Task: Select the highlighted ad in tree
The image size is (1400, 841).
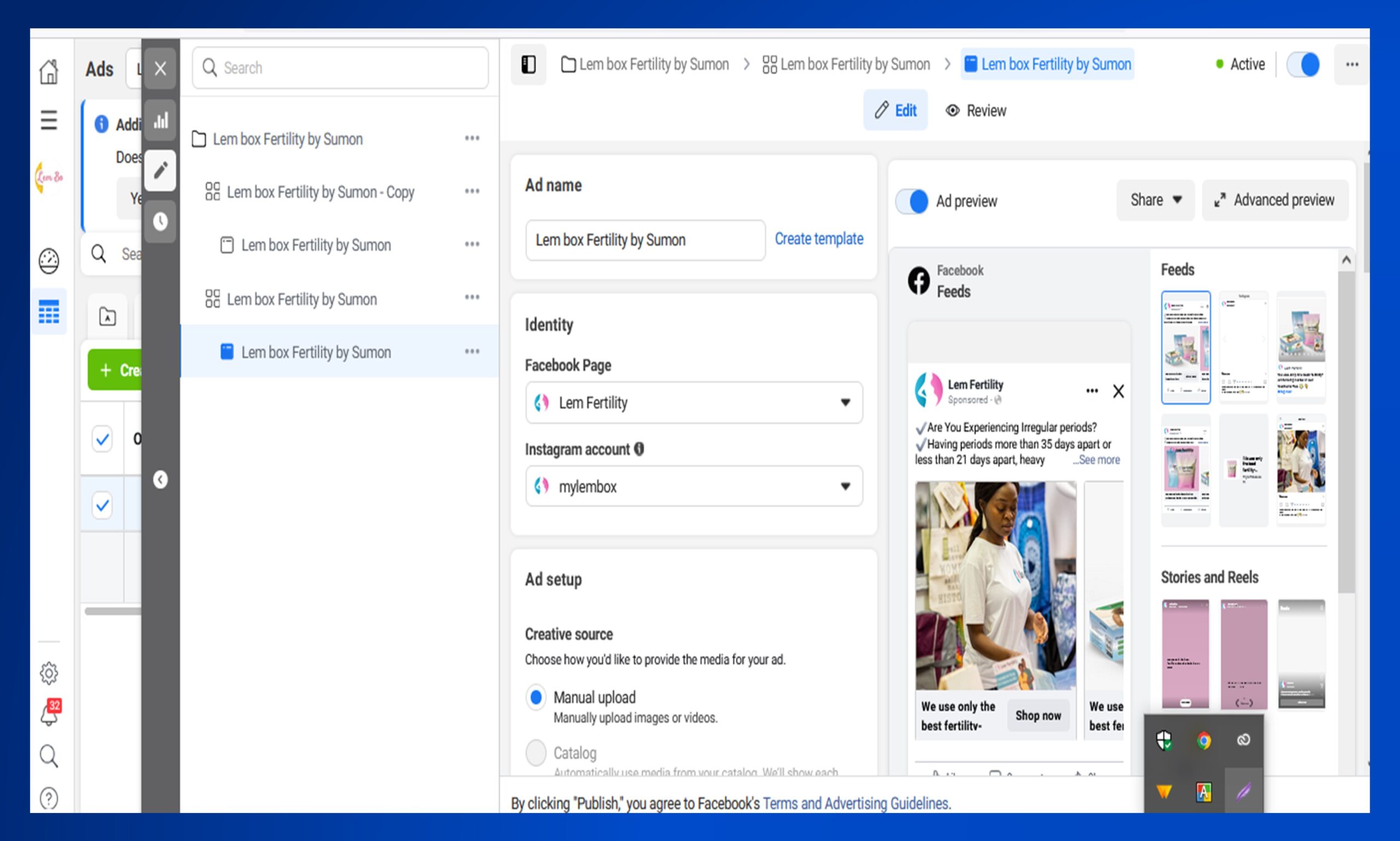Action: pos(340,352)
